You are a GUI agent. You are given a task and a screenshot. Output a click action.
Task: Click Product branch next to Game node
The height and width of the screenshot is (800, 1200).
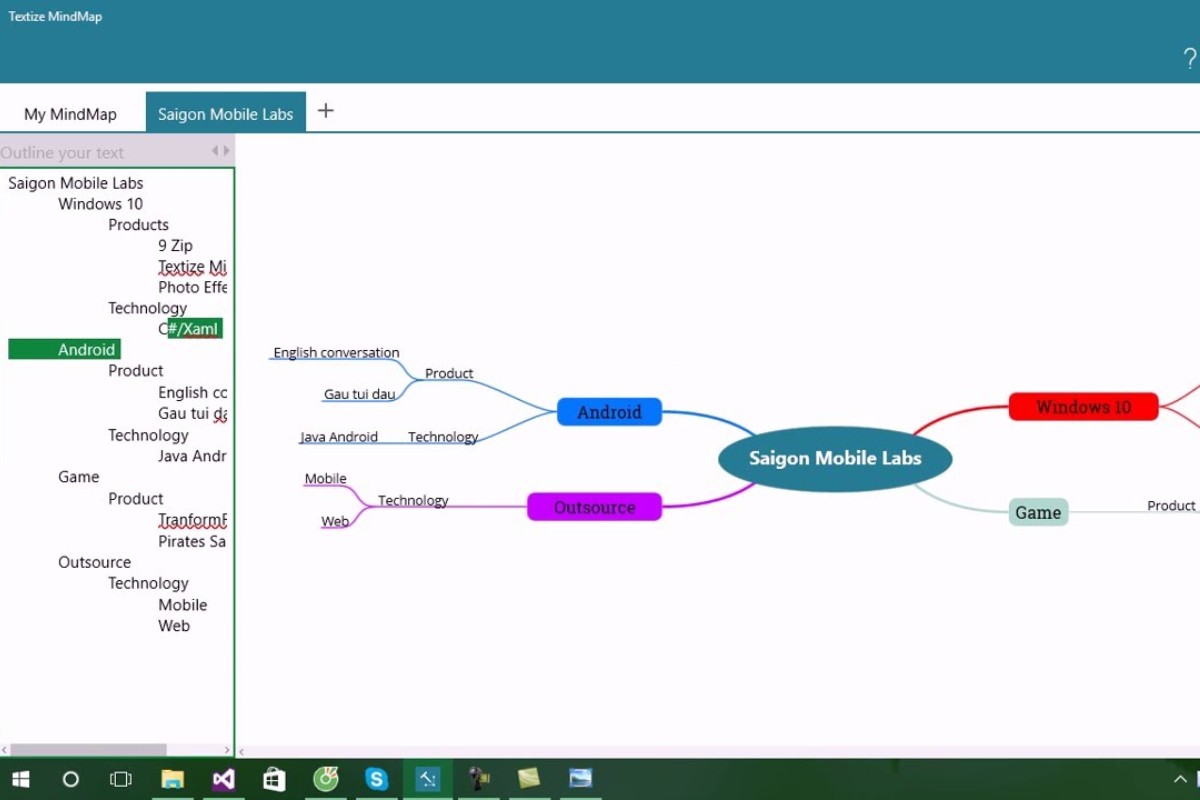pos(1171,506)
